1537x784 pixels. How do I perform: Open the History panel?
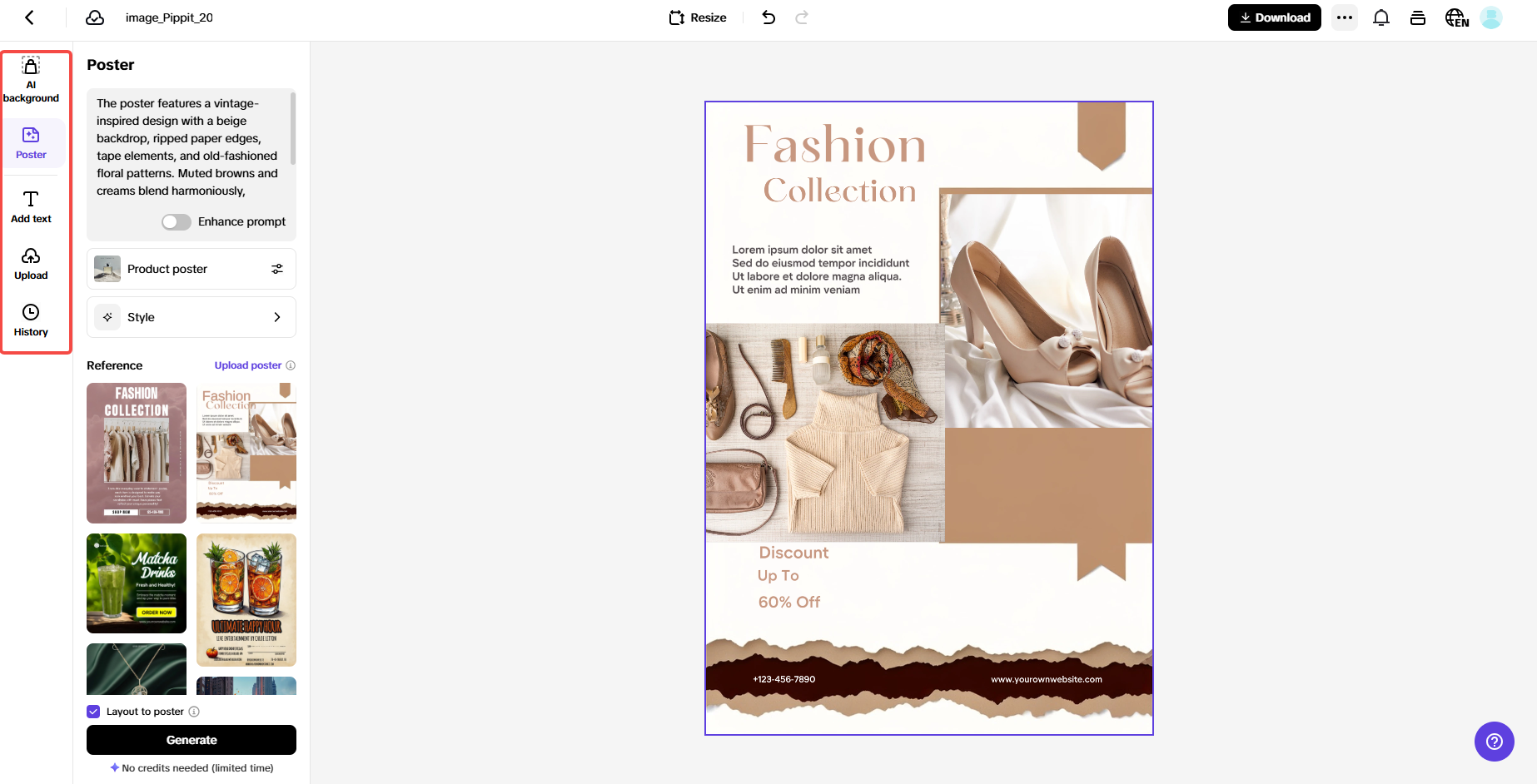(x=31, y=320)
